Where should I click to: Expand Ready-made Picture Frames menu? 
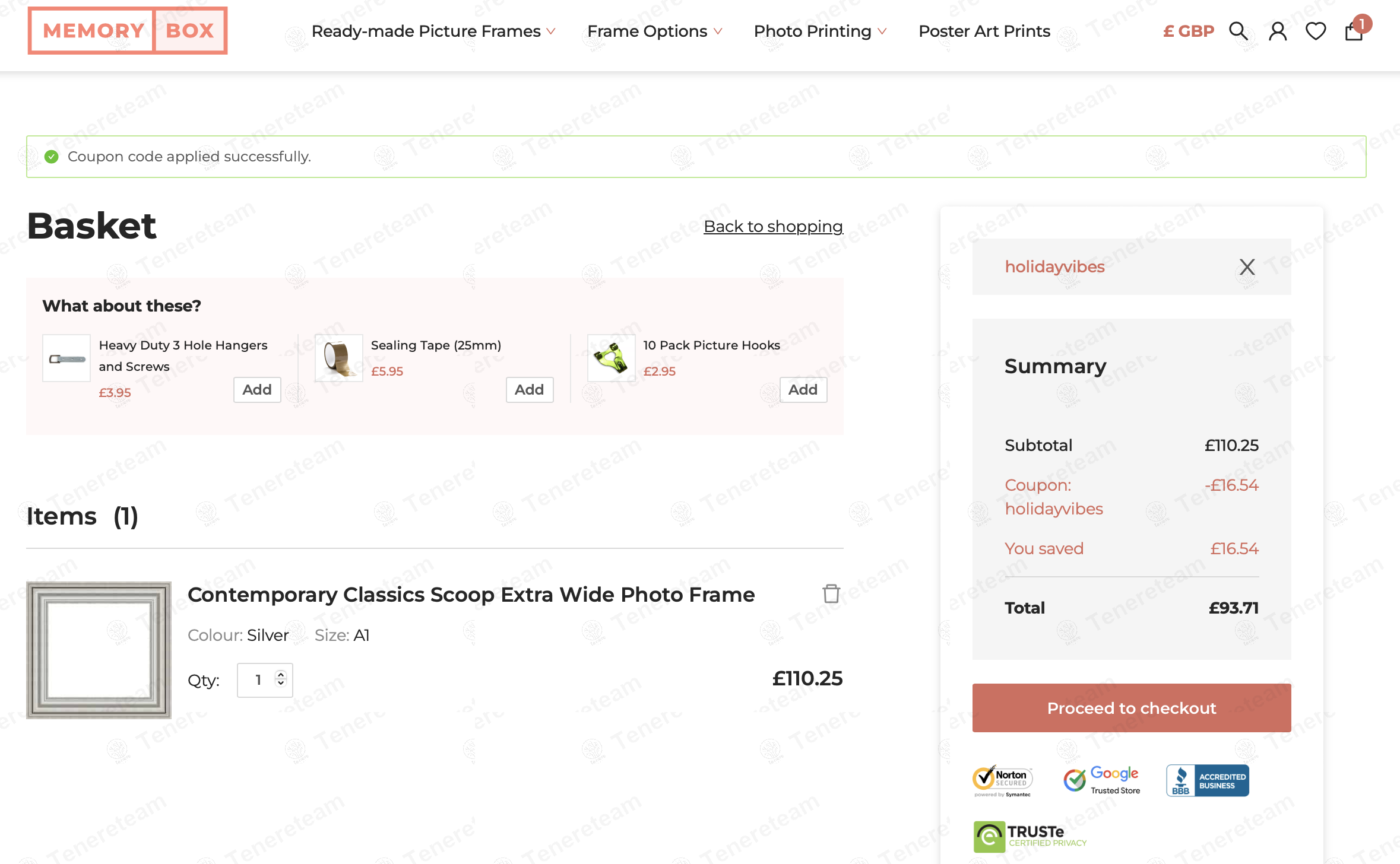pos(433,31)
